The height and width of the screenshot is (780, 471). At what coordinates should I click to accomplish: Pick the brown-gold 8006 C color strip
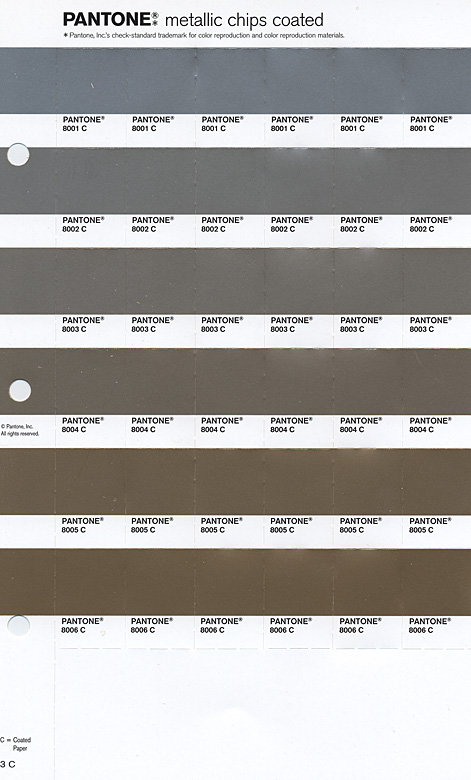coord(235,582)
